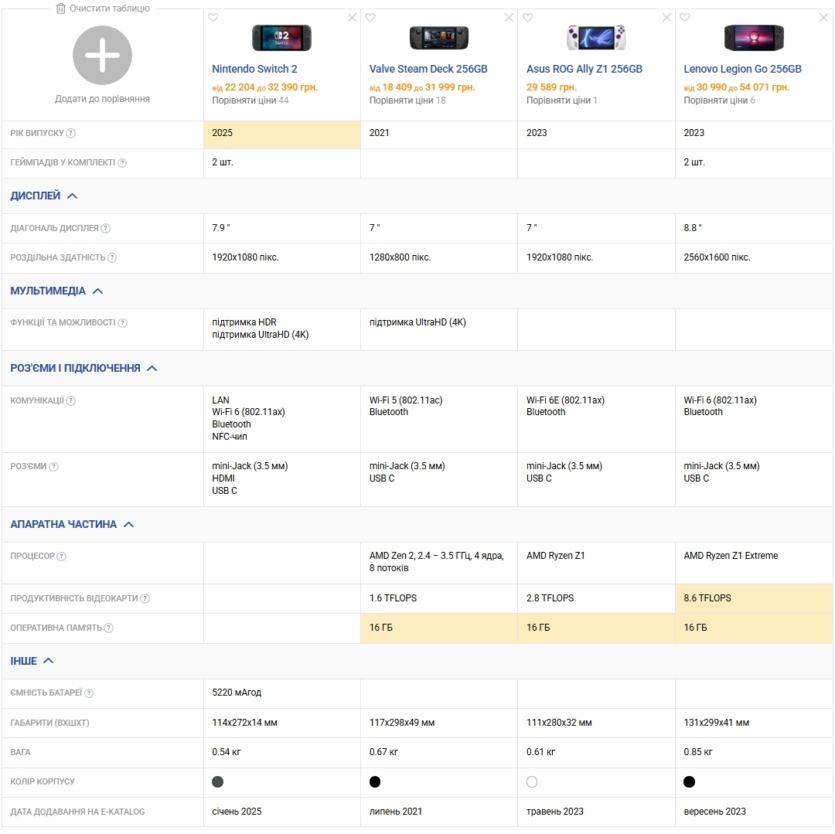Select the 'вересень 2023' date cell
This screenshot has width=835, height=834.
pyautogui.click(x=754, y=812)
